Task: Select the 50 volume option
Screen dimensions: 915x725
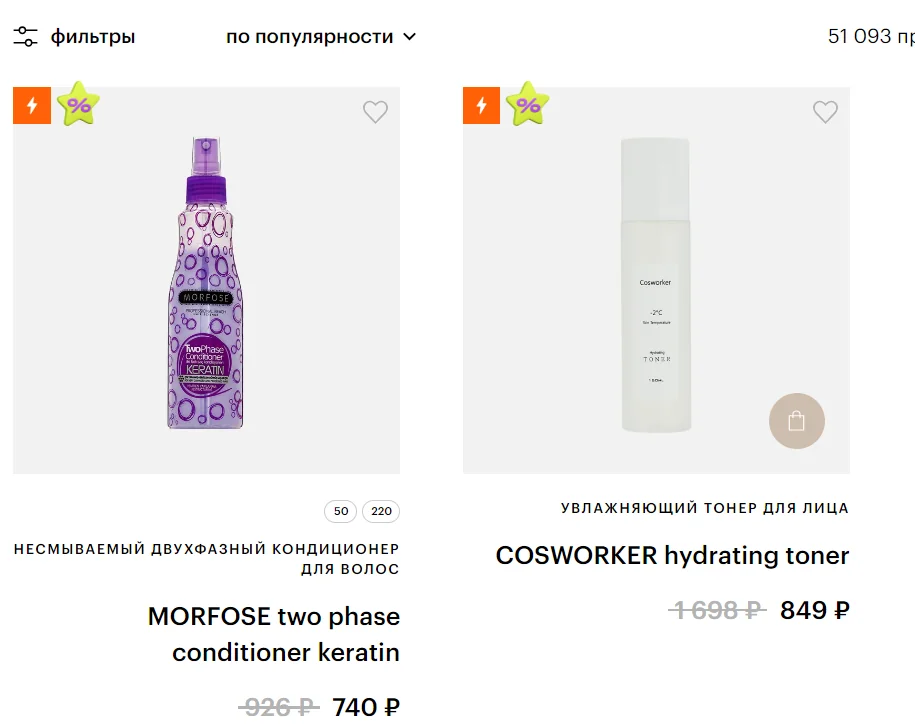Action: (341, 511)
